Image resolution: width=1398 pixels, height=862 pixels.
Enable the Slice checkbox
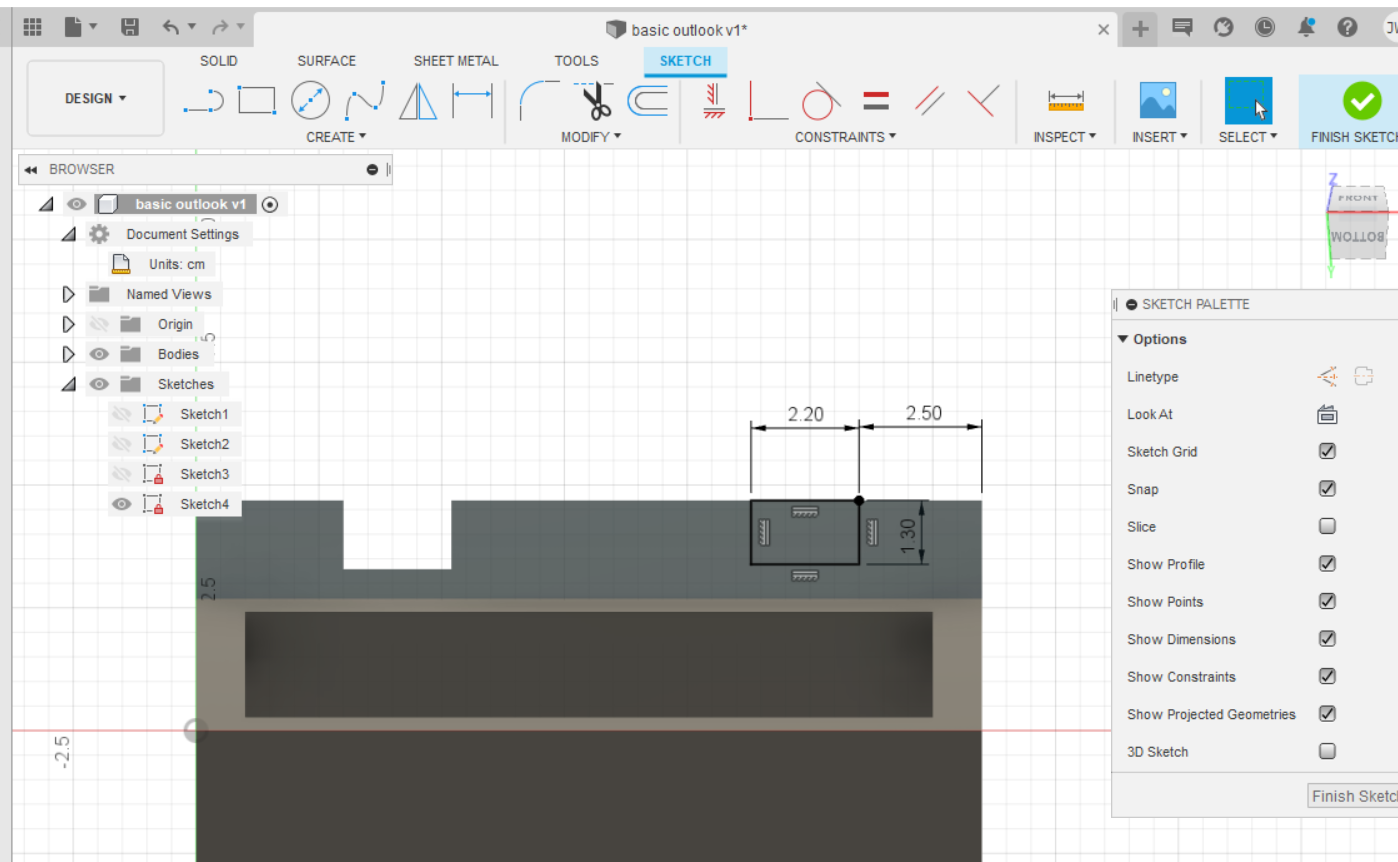(1327, 527)
